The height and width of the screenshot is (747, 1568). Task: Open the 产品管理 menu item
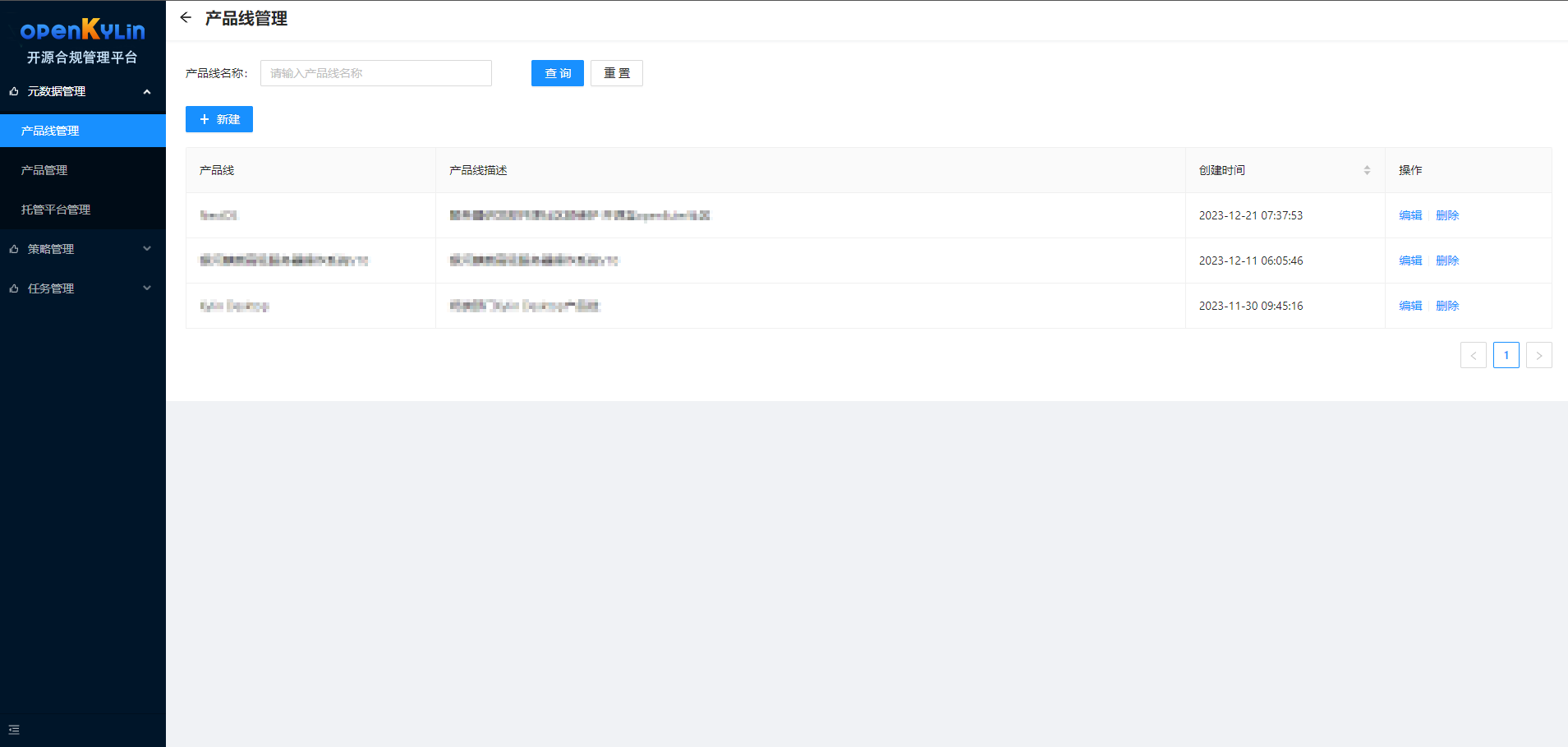point(44,170)
